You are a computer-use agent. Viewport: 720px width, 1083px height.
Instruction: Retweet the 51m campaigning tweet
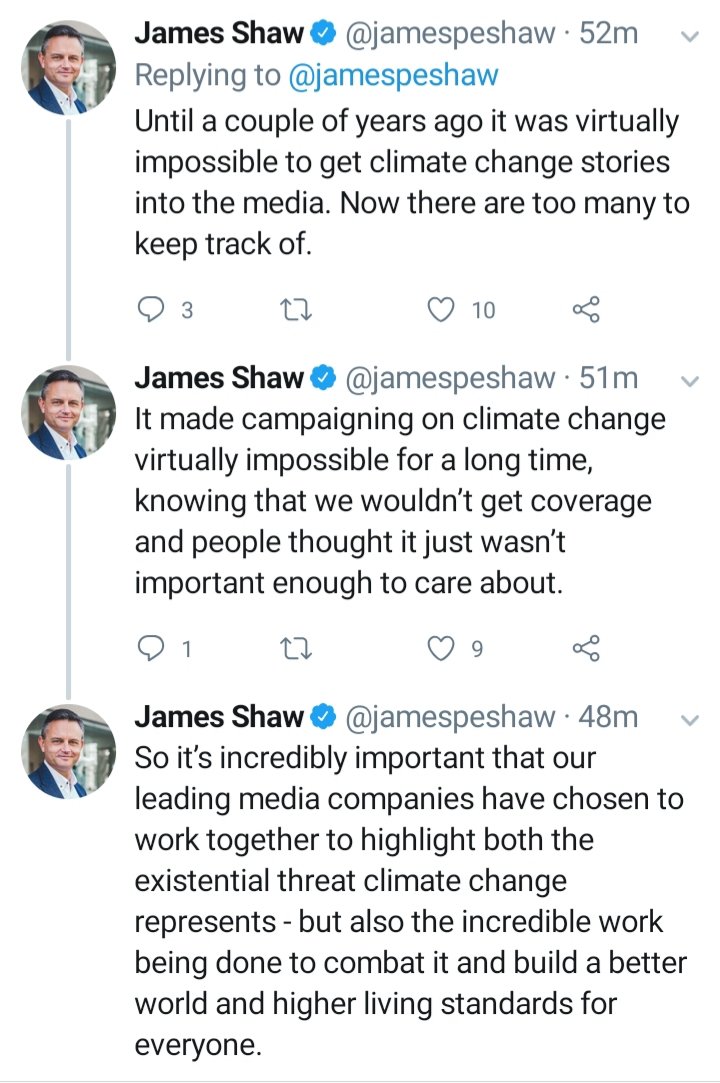click(298, 649)
